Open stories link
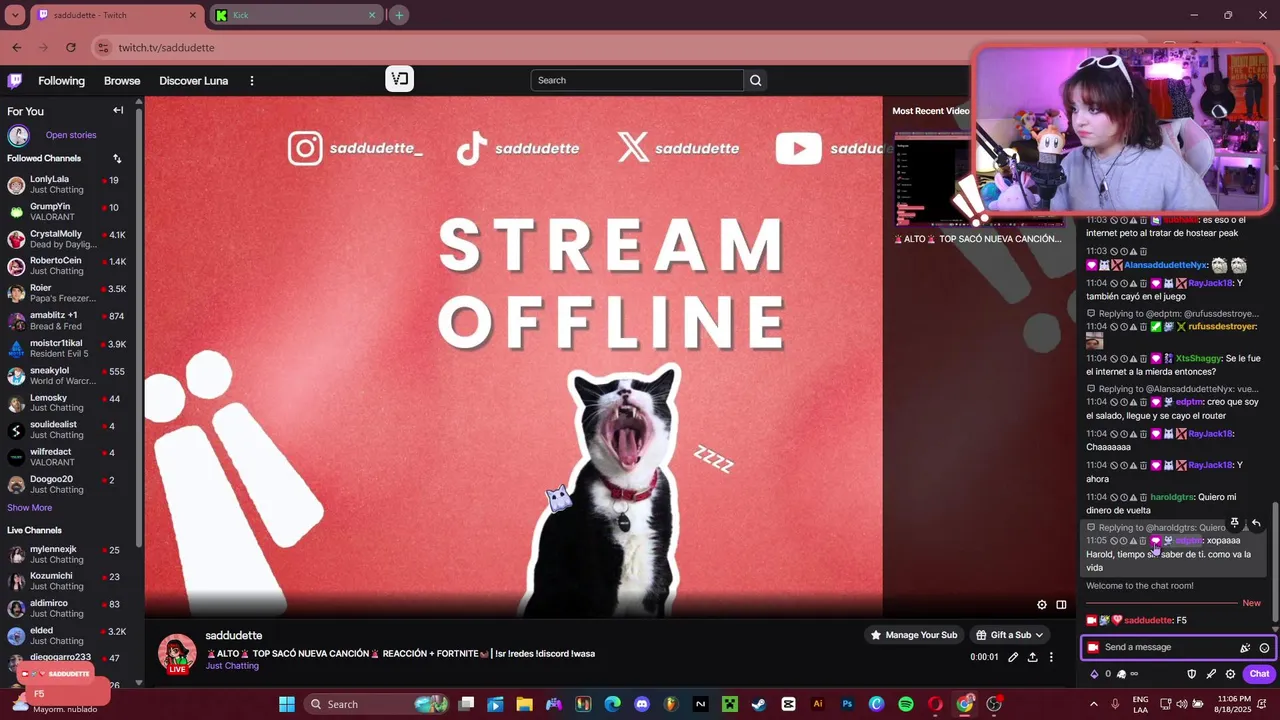 [71, 135]
